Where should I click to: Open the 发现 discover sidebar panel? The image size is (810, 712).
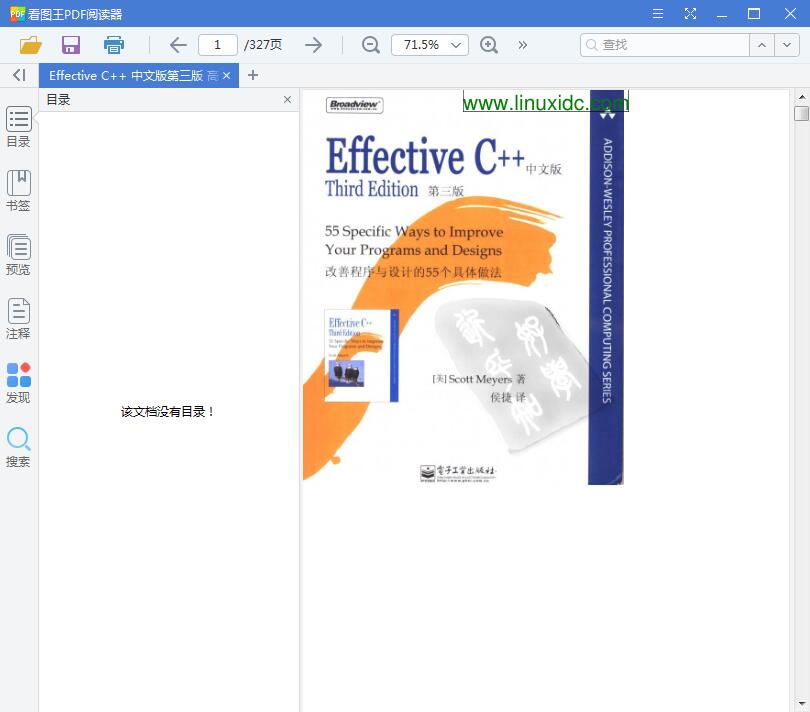19,383
